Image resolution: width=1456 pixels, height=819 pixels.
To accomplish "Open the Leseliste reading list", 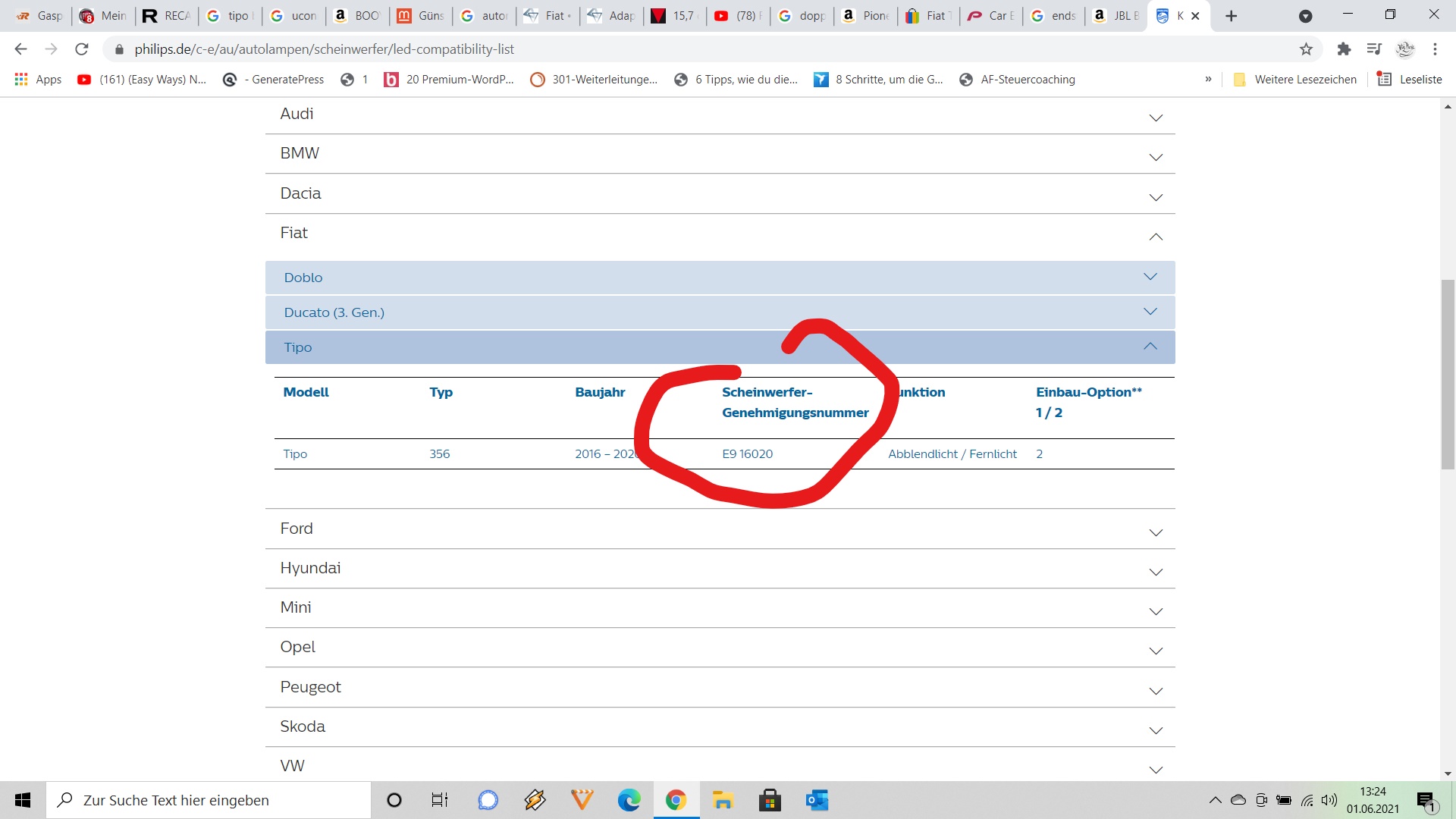I will coord(1410,80).
